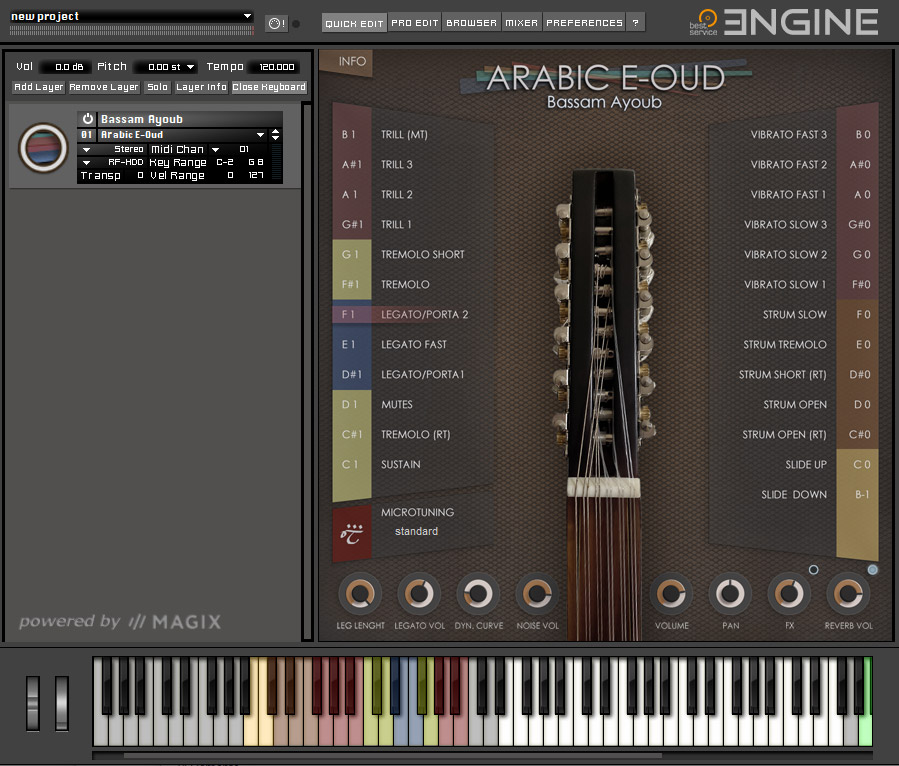Switch to the Pro Edit tab
The width and height of the screenshot is (899, 766).
pos(414,23)
